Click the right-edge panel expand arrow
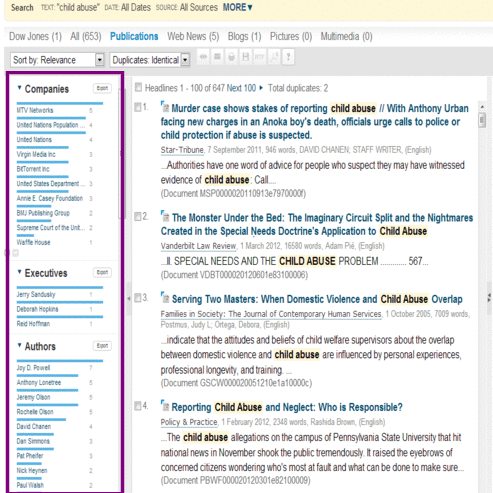493x493 pixels. [x=489, y=298]
